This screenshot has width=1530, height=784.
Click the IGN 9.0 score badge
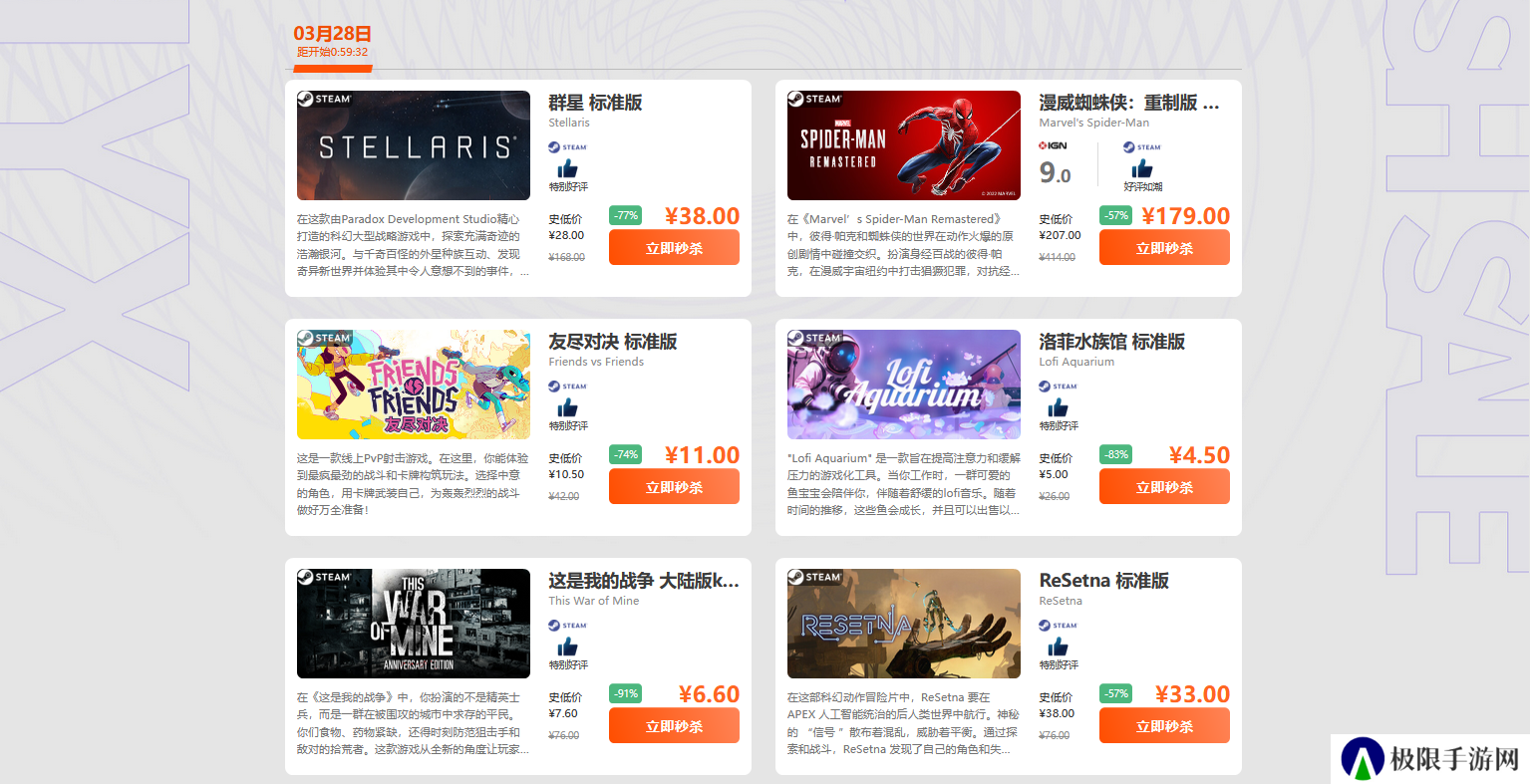(x=1055, y=164)
